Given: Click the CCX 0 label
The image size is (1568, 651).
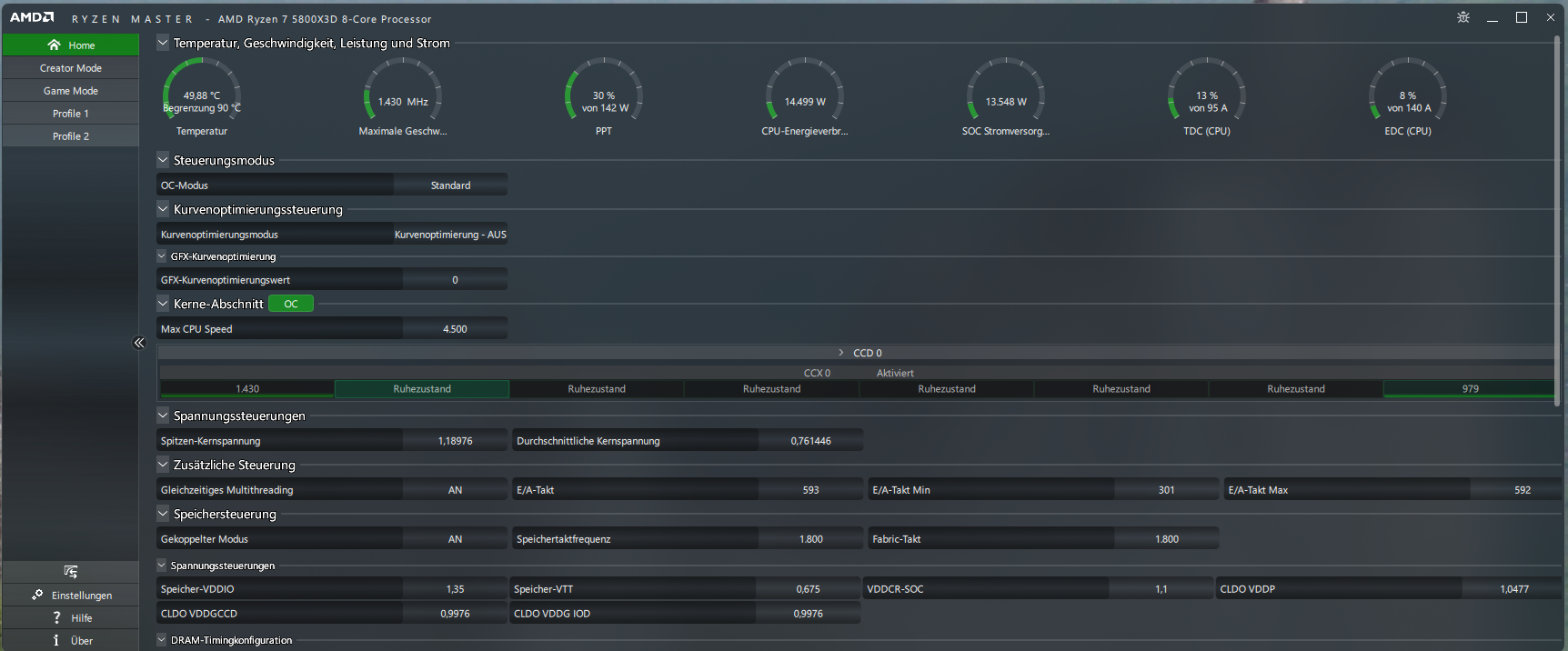Looking at the screenshot, I should (x=817, y=373).
